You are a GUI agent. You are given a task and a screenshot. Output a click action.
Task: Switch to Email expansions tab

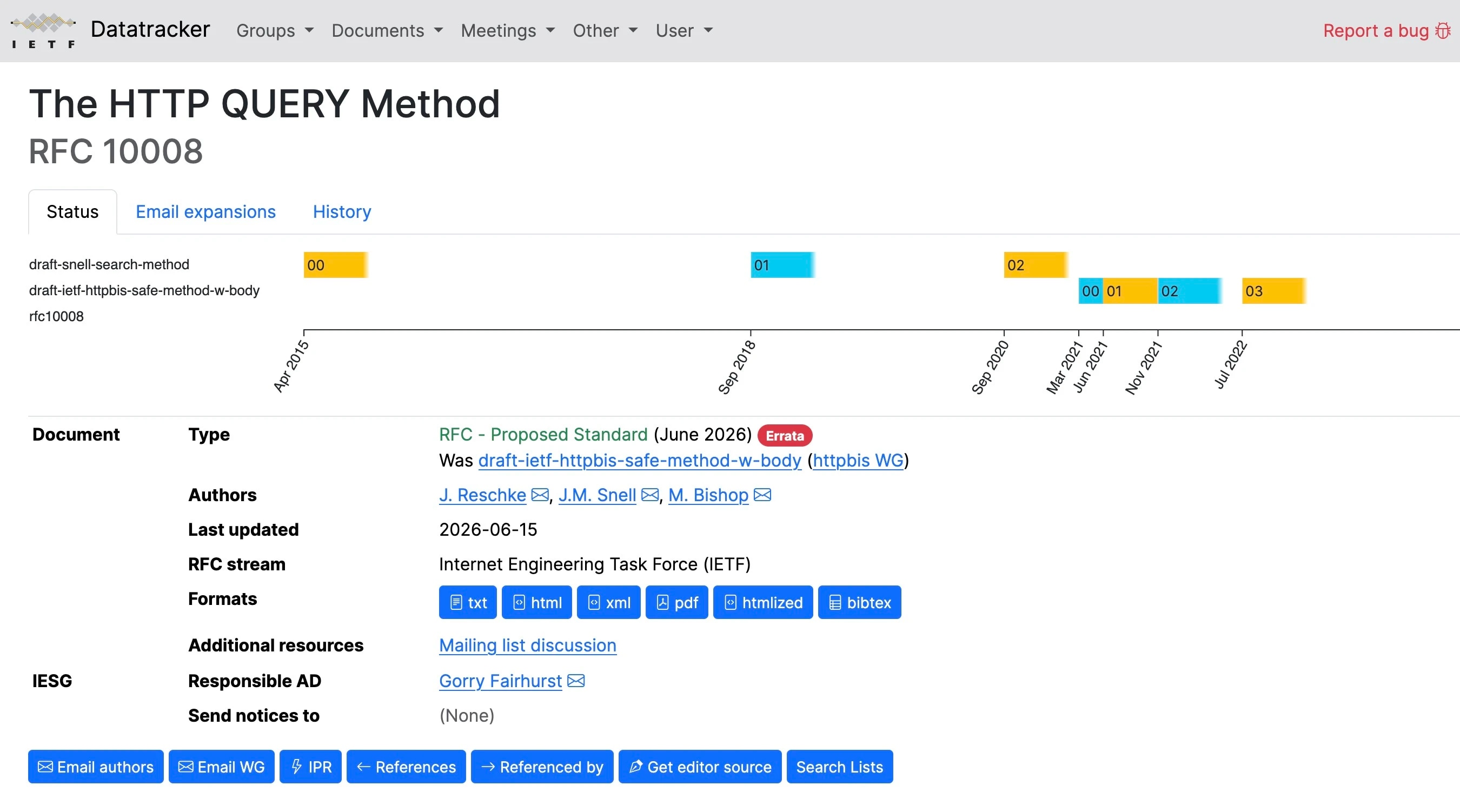(x=205, y=212)
